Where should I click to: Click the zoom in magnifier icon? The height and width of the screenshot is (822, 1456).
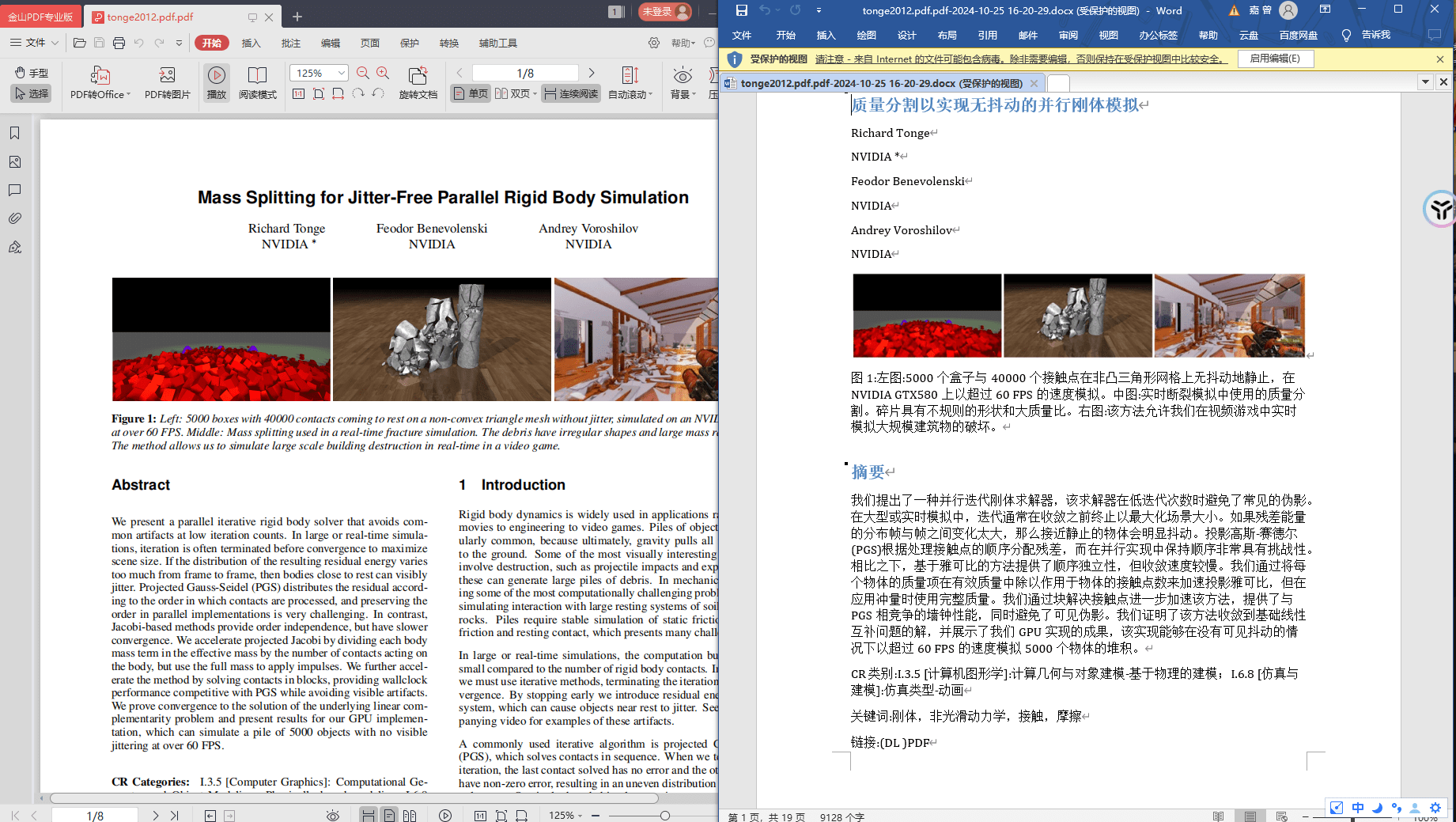click(x=382, y=71)
